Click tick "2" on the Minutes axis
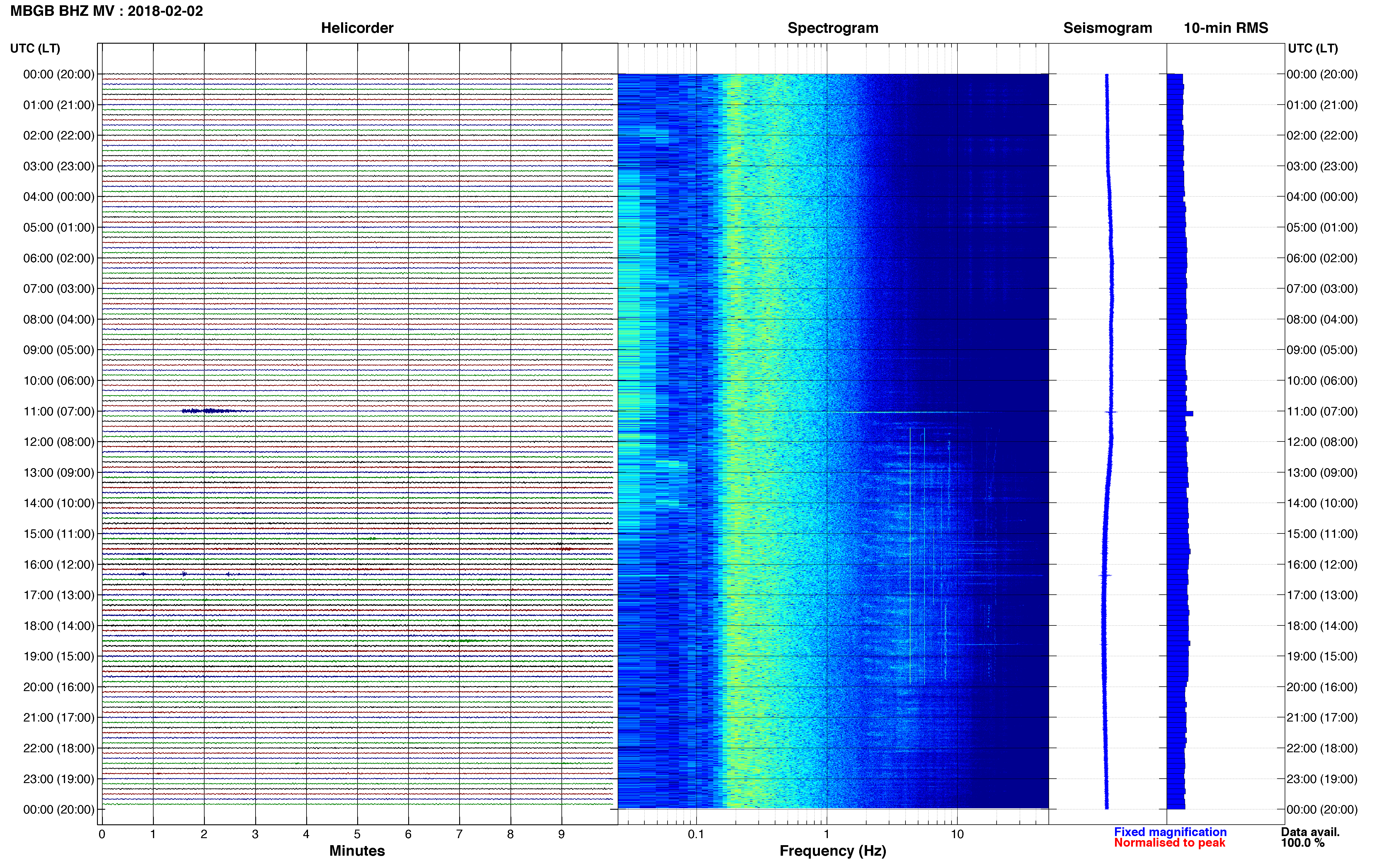The width and height of the screenshot is (1389, 868). click(x=204, y=834)
